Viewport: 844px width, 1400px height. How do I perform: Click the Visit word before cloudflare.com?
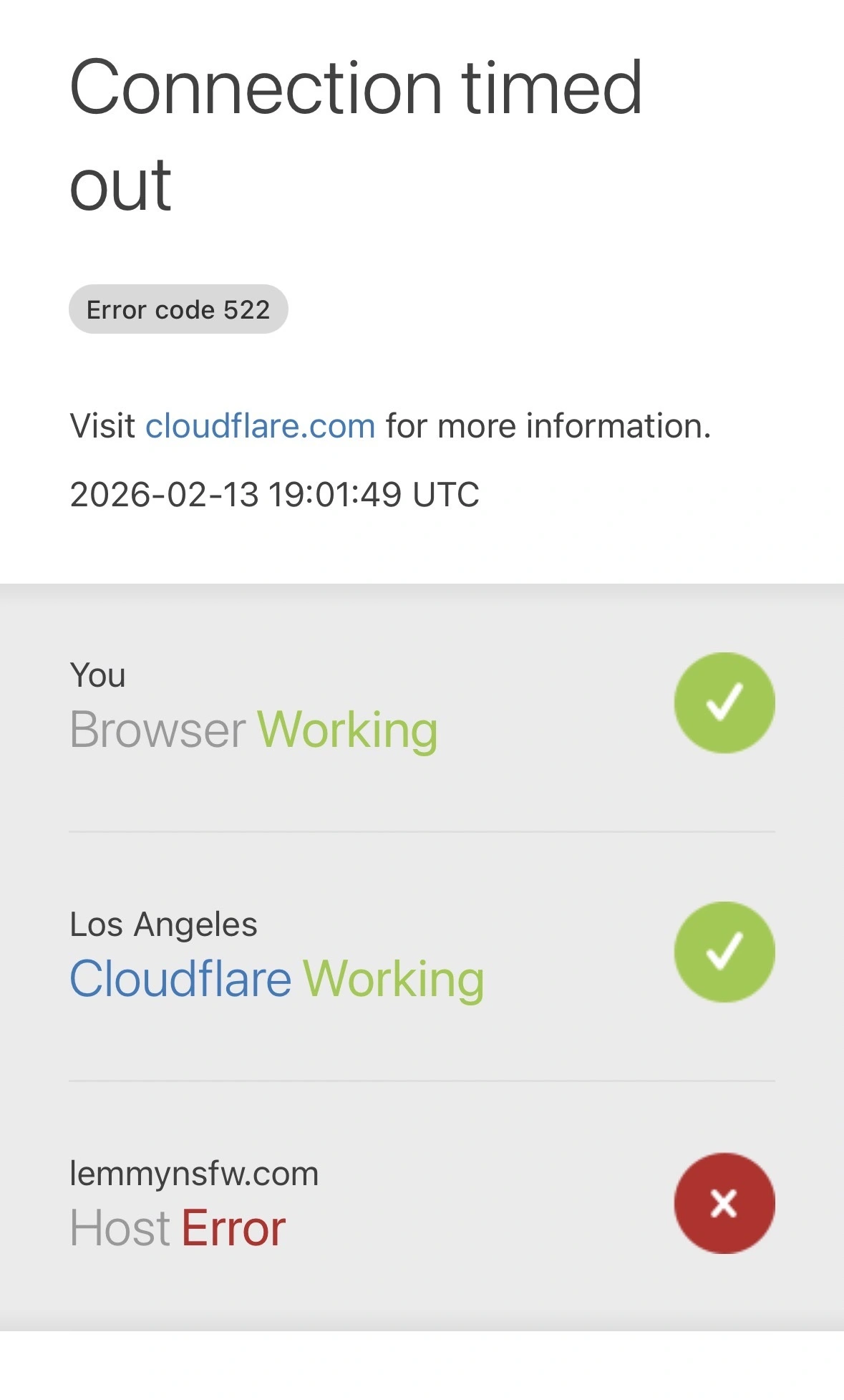[x=102, y=426]
